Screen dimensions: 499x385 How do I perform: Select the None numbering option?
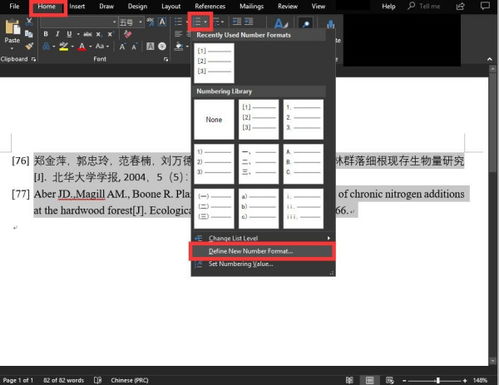coord(214,119)
